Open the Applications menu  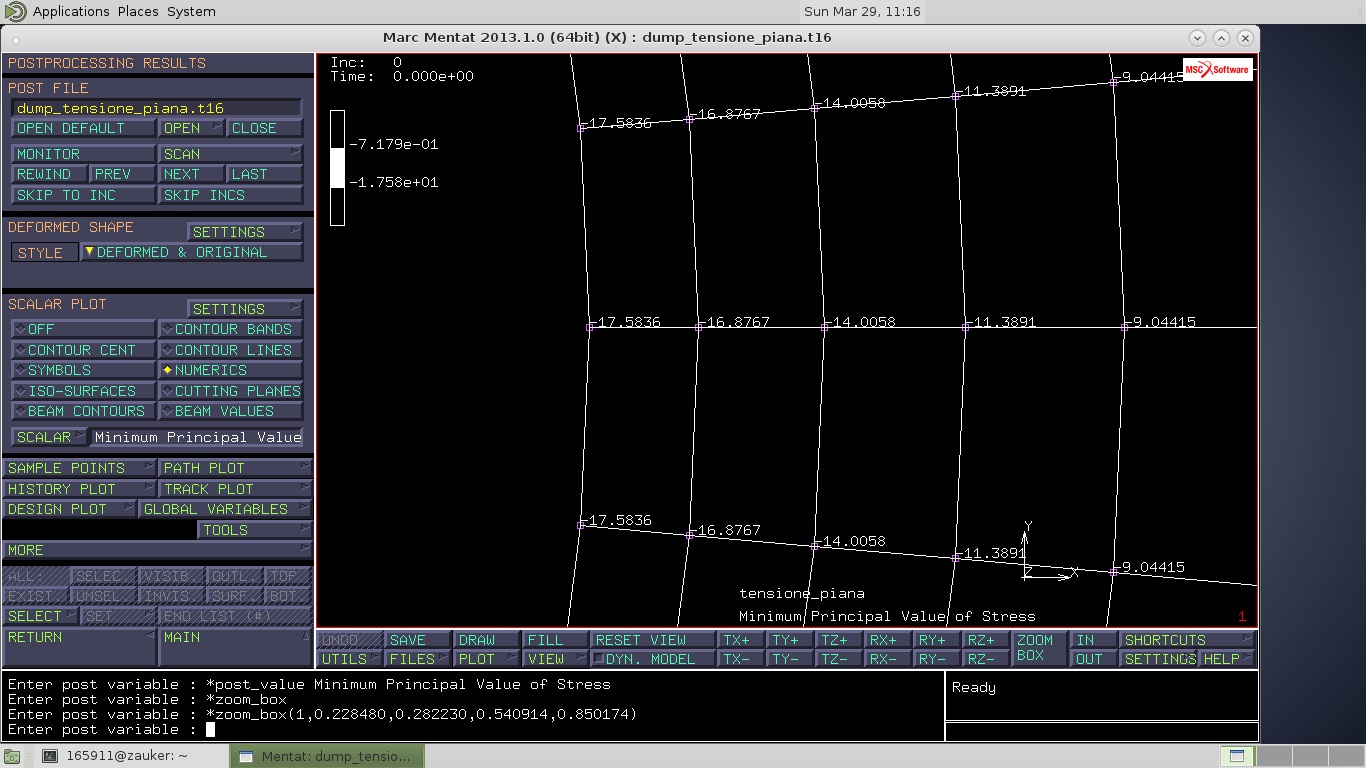(71, 11)
